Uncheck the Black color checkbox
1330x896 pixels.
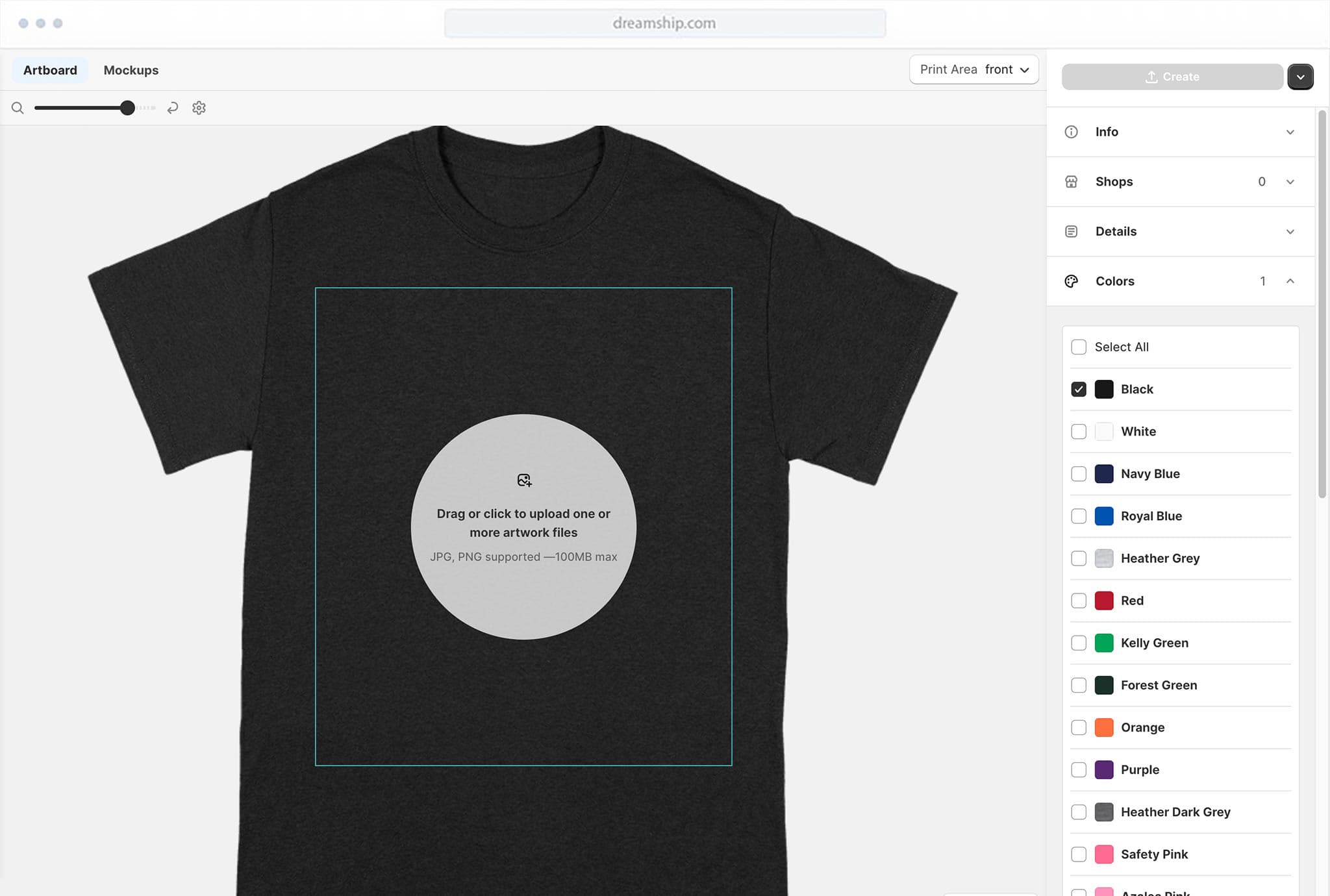pos(1079,390)
